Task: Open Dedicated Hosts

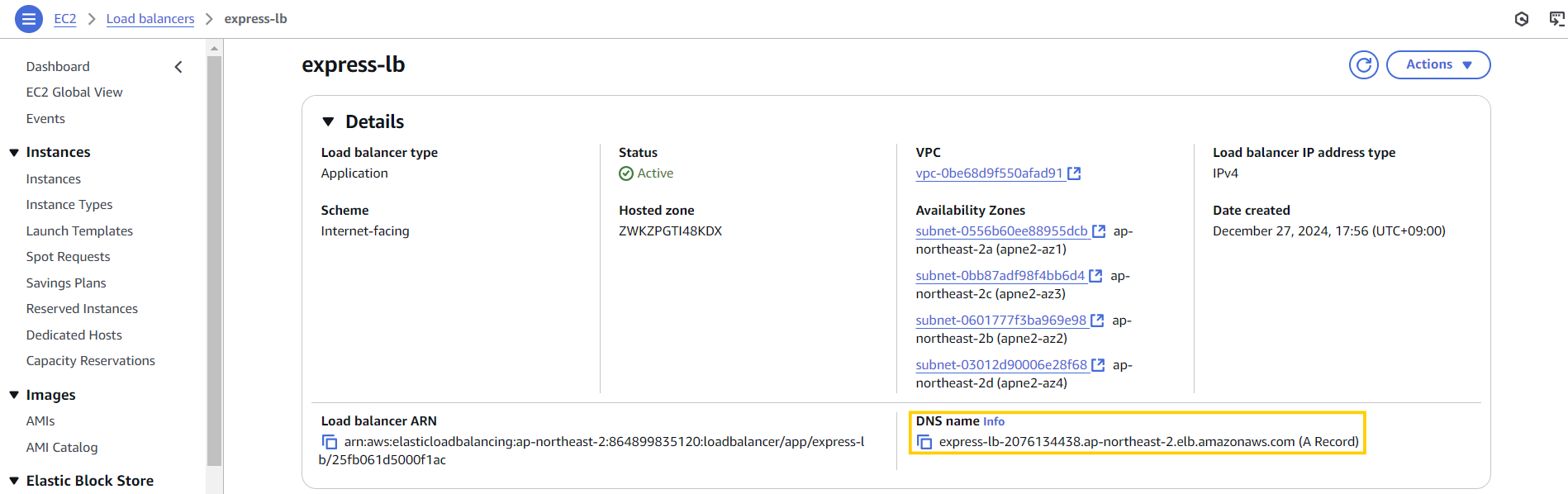Action: [x=74, y=335]
